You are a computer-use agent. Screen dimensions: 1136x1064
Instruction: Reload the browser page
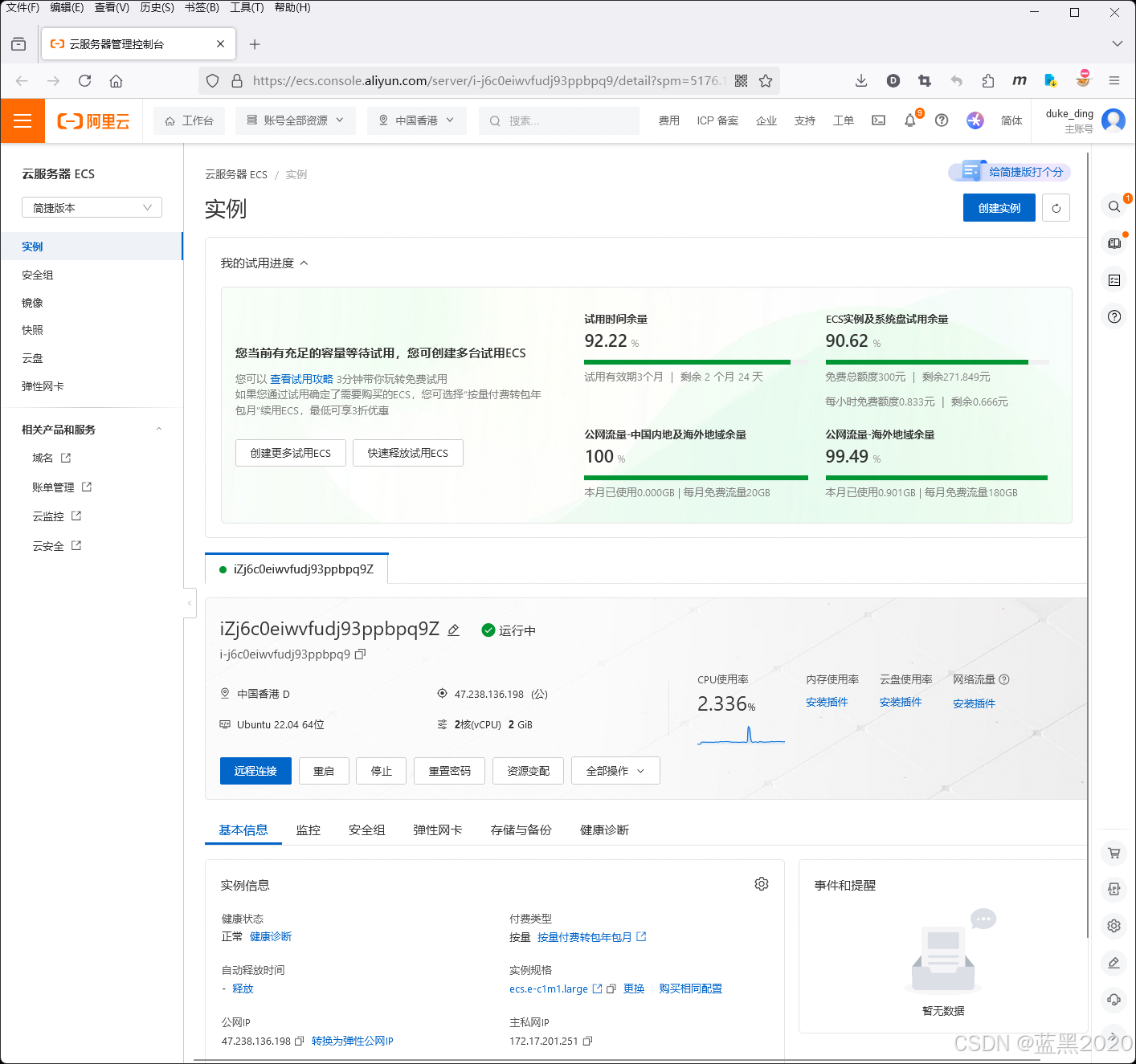[x=84, y=81]
